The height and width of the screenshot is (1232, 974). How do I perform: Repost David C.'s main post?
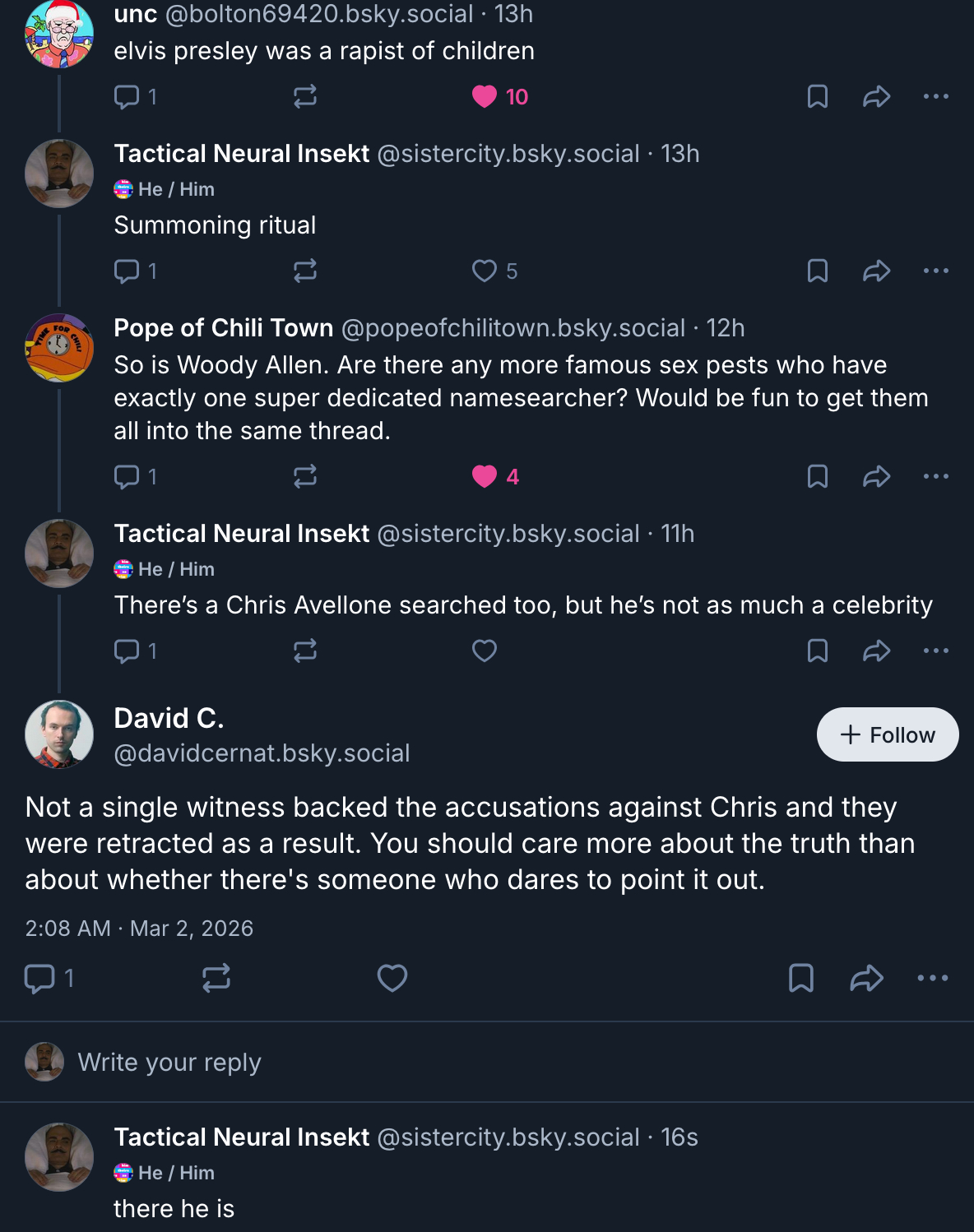(x=216, y=978)
